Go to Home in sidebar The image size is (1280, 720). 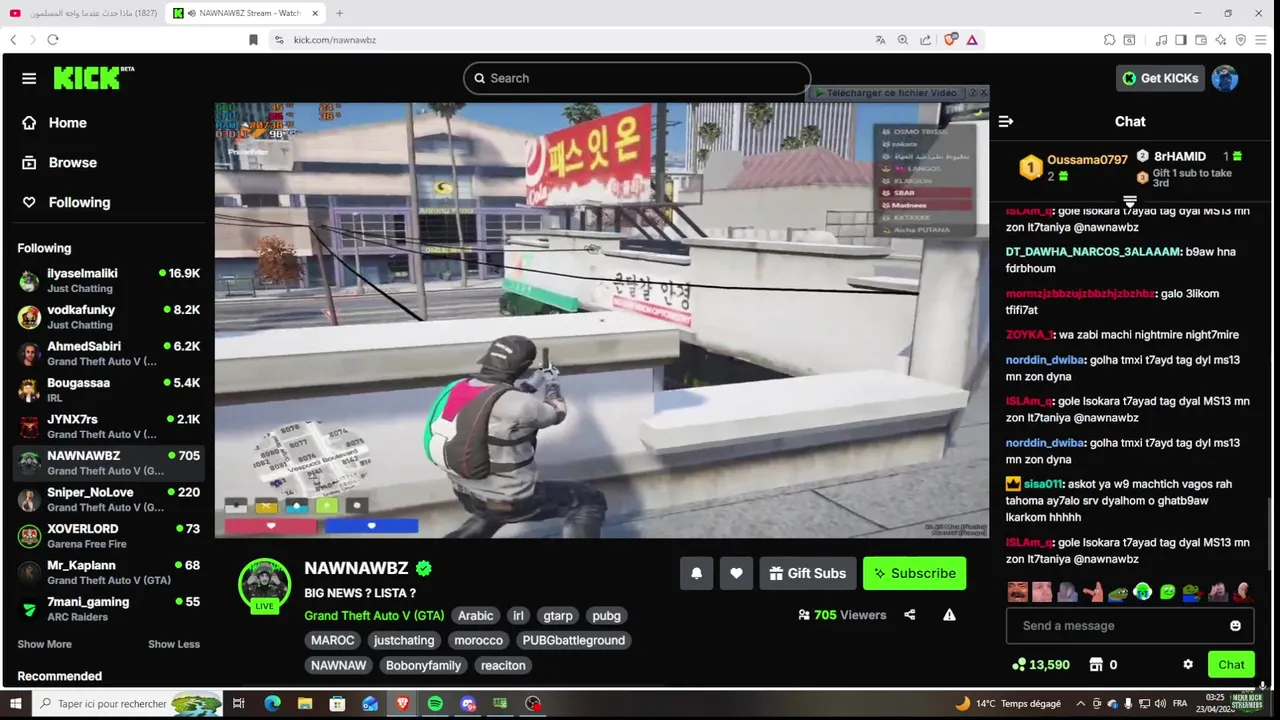[67, 123]
